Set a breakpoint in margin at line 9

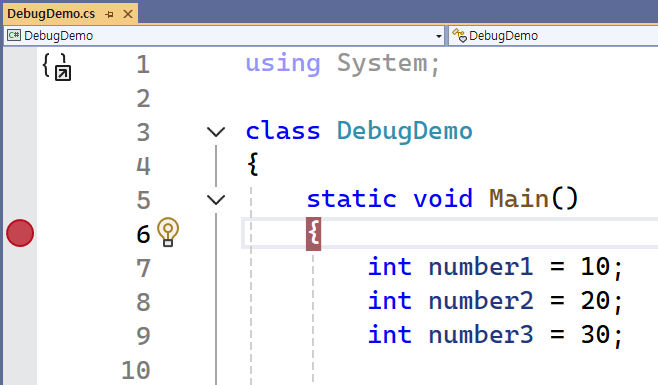20,335
